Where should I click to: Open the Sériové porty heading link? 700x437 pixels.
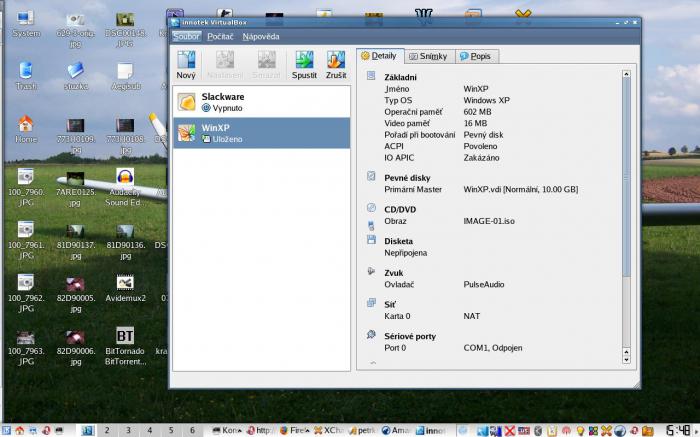410,336
